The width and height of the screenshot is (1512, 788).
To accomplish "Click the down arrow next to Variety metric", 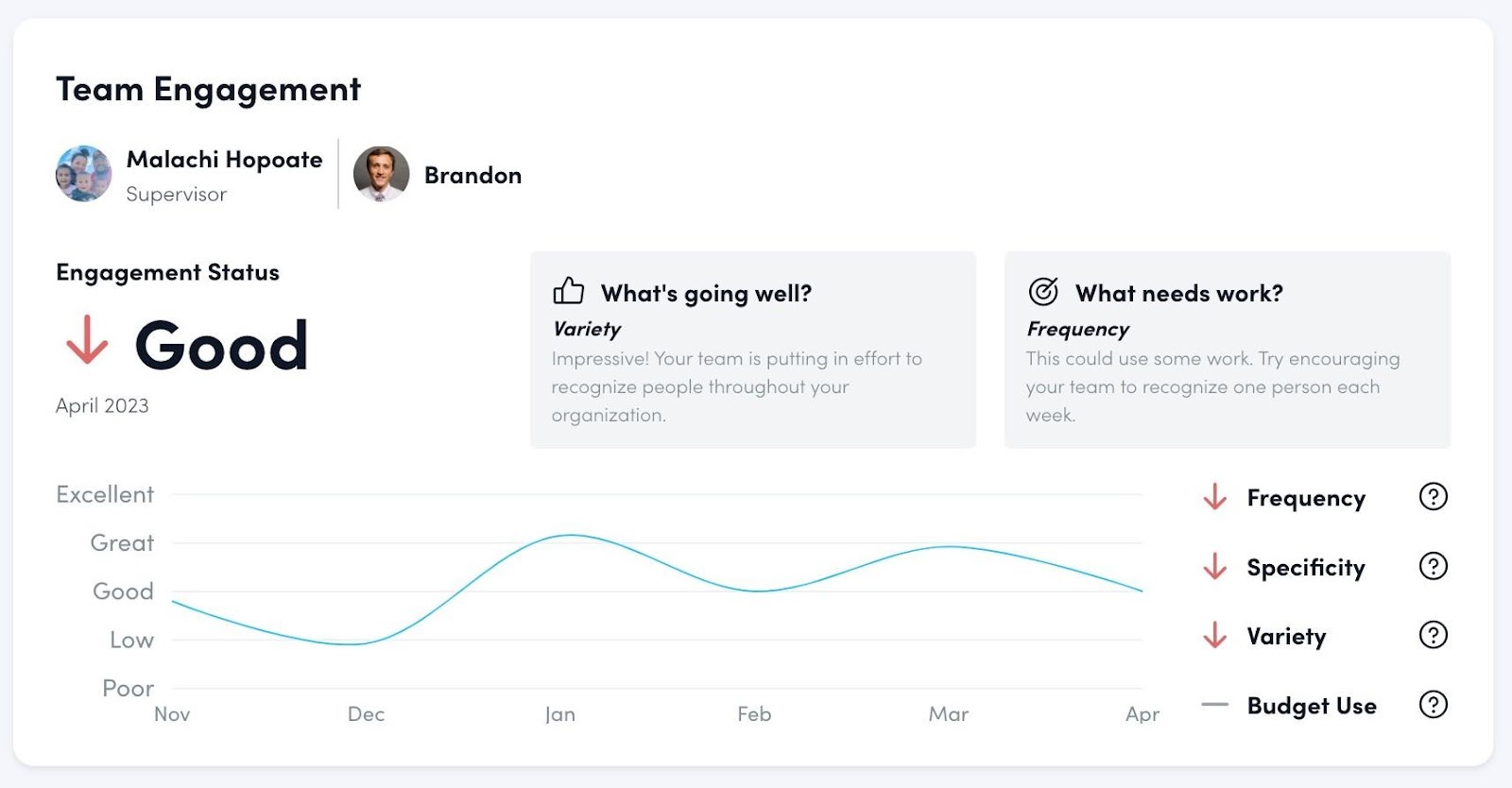I will click(1215, 636).
